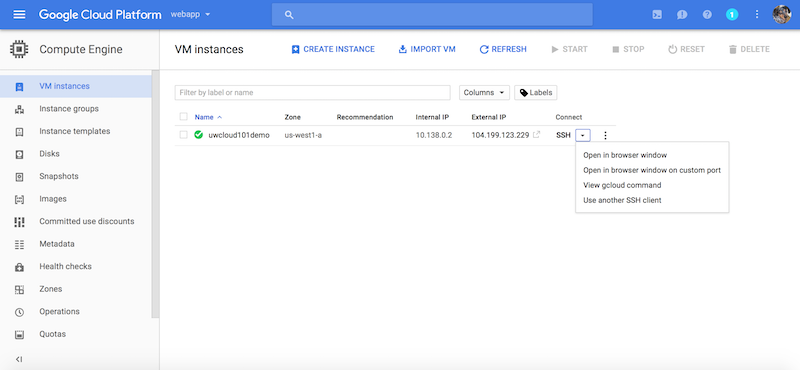Open the feedback chat icon
The height and width of the screenshot is (370, 800).
[682, 15]
